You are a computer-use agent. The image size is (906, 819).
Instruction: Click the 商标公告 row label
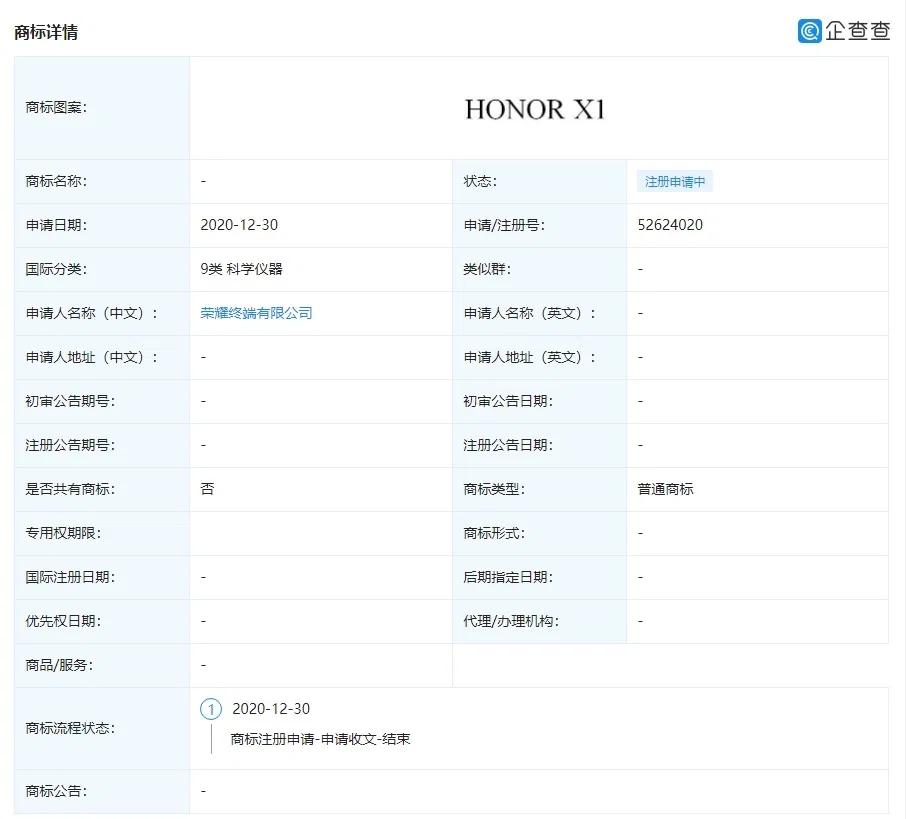tap(56, 791)
